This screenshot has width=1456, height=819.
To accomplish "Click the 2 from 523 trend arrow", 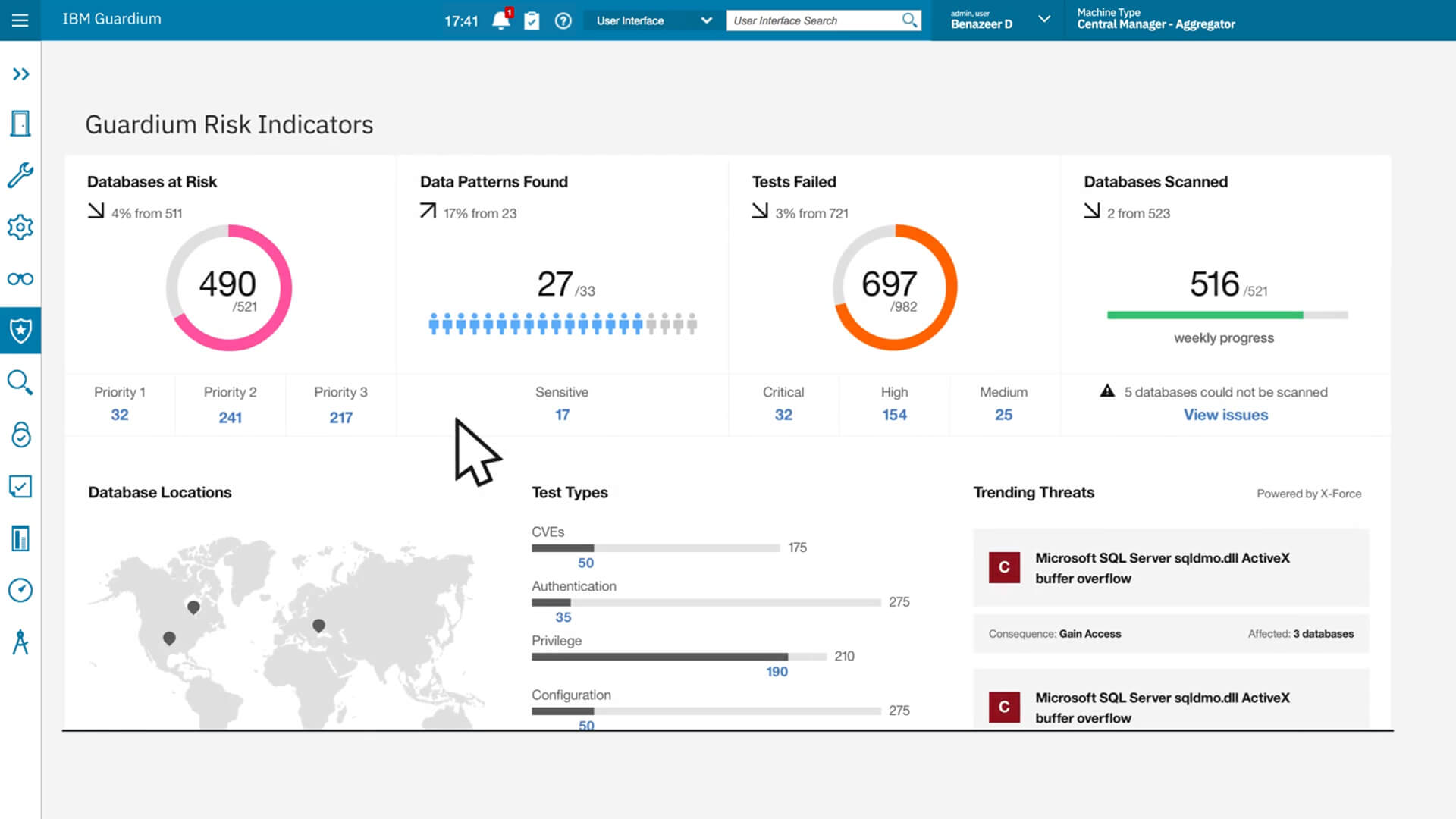I will (1092, 210).
